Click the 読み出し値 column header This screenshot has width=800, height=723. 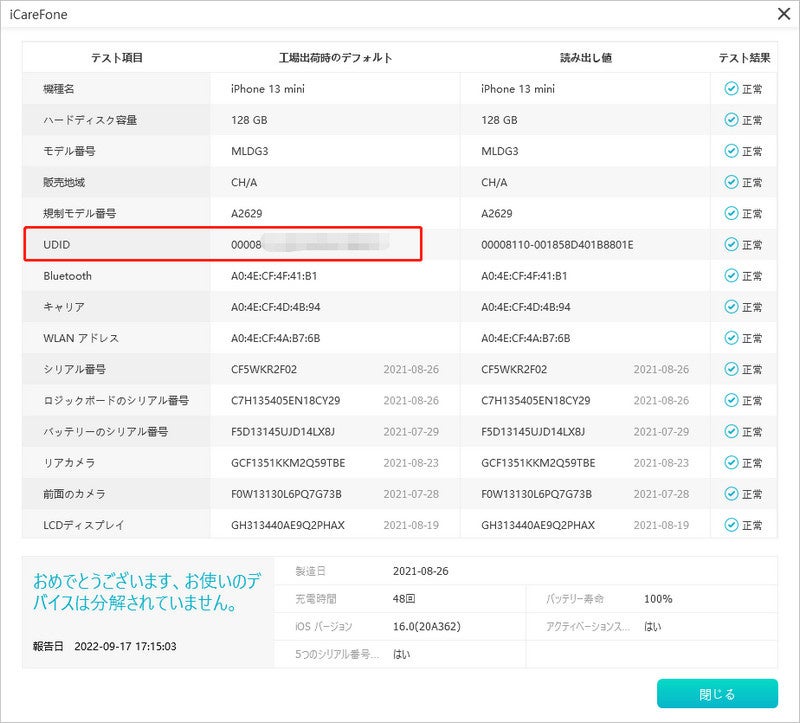(x=586, y=58)
